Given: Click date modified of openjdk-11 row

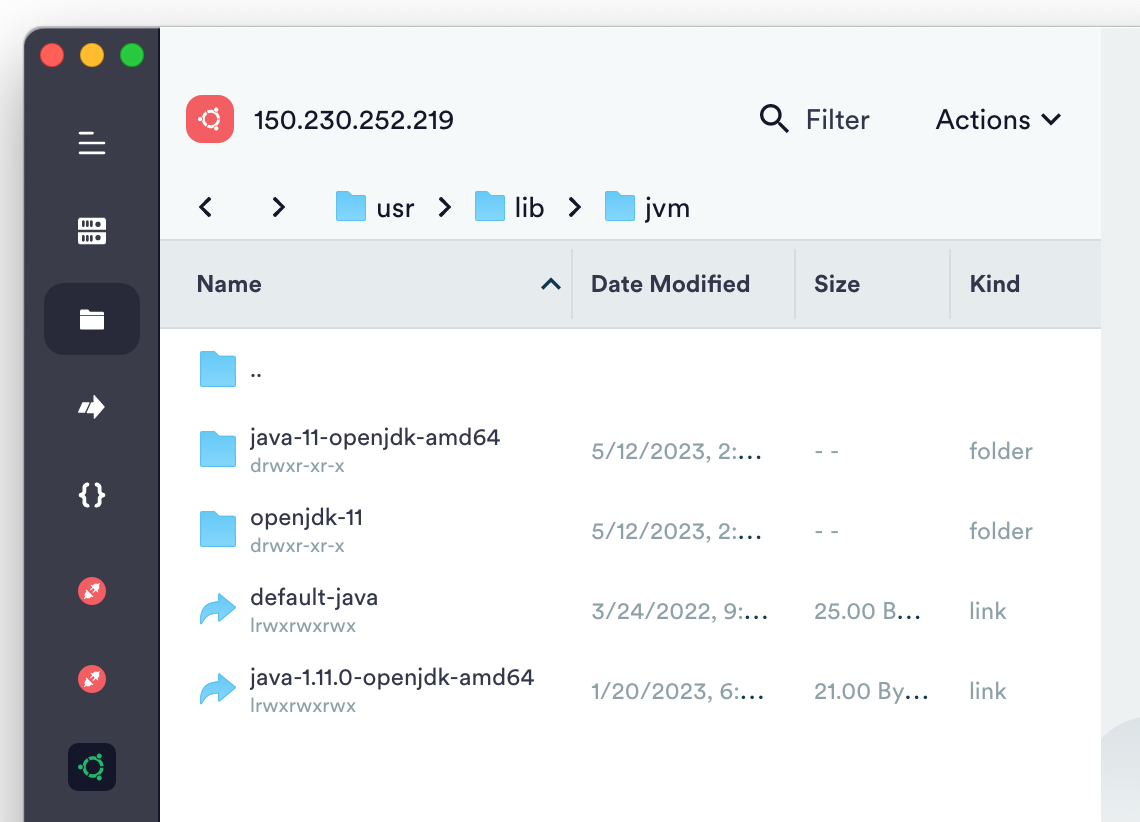Looking at the screenshot, I should click(x=676, y=531).
